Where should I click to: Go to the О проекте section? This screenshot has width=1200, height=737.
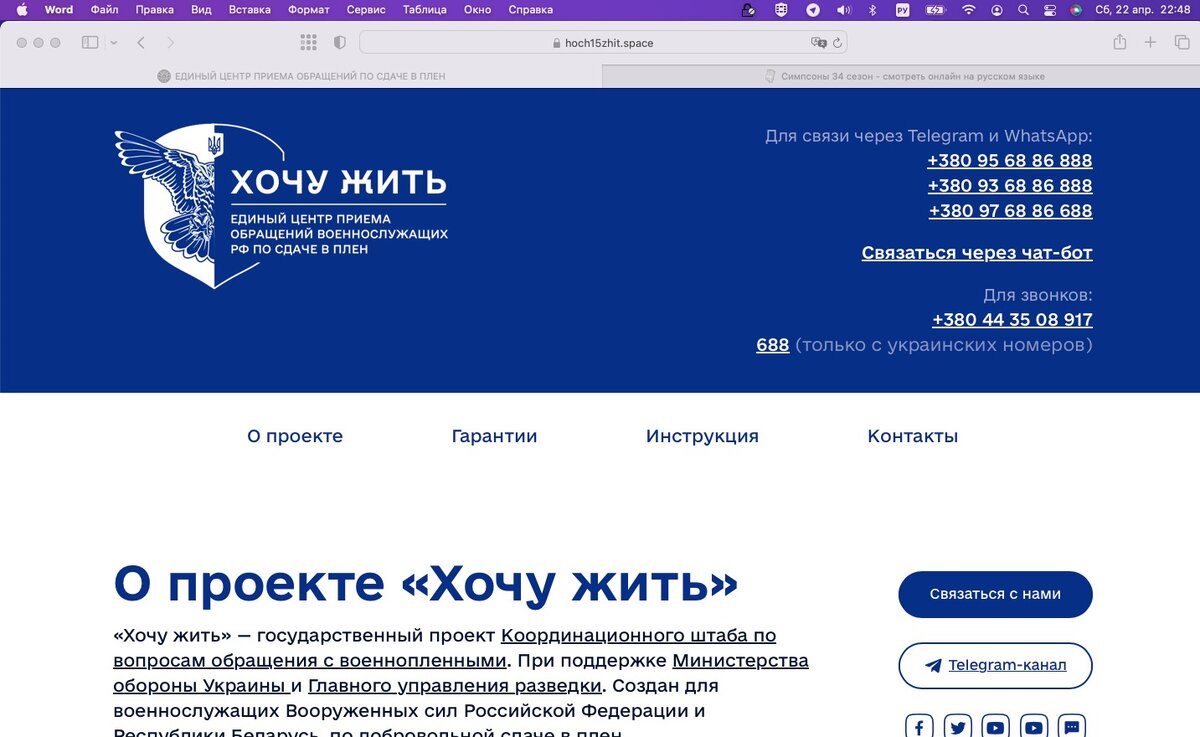pos(295,436)
